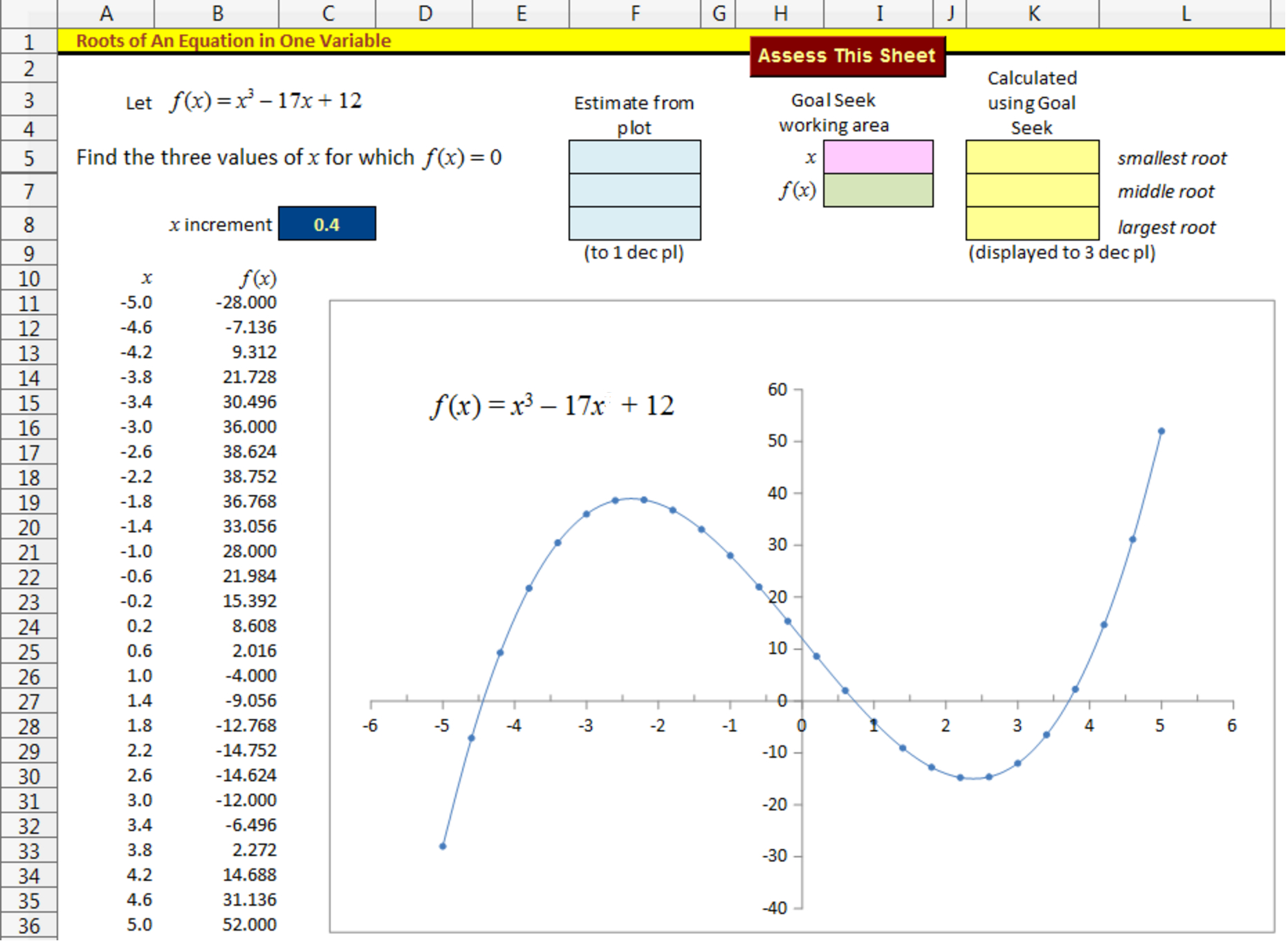The image size is (1288, 950).
Task: Click the 'smallest root' label
Action: click(1172, 158)
